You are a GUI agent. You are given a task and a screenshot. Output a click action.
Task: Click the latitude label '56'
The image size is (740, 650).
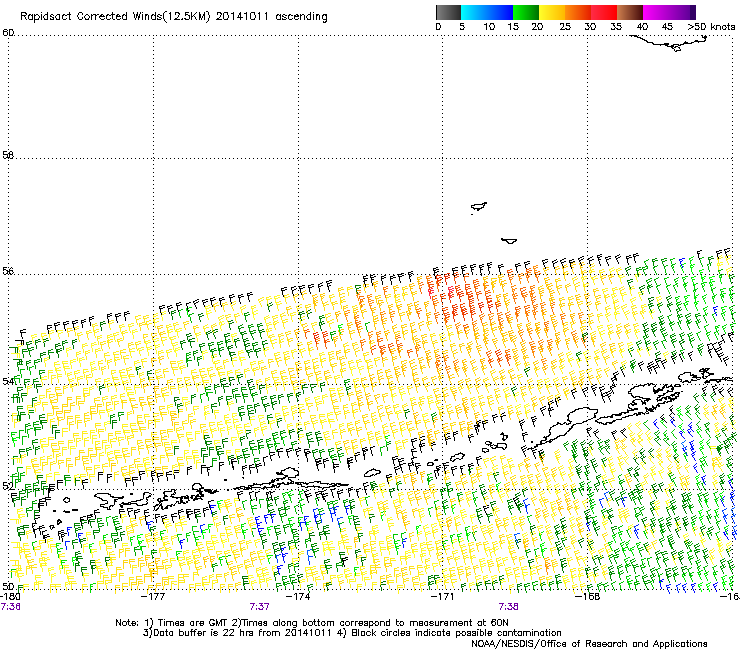point(8,271)
